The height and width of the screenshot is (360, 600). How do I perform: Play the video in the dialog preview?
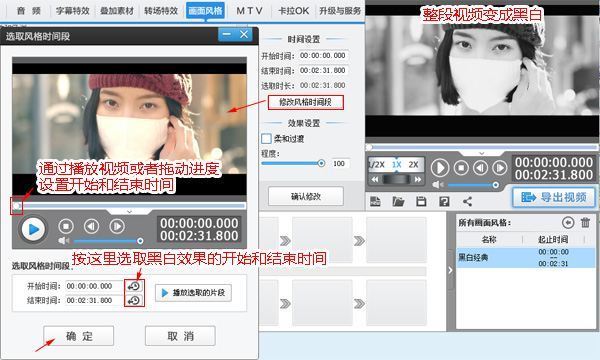coord(33,229)
